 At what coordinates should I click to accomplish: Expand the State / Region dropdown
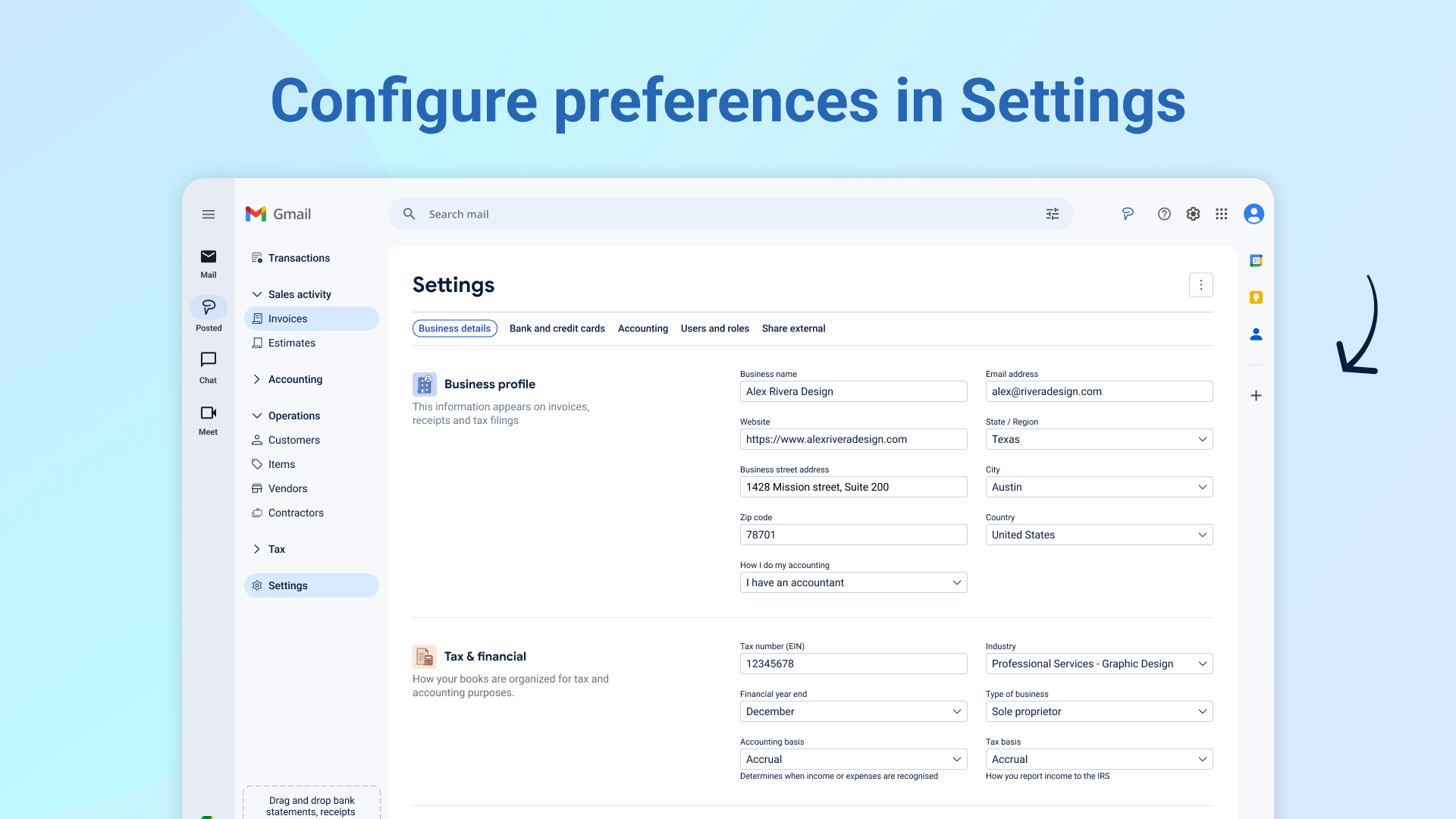[1099, 439]
